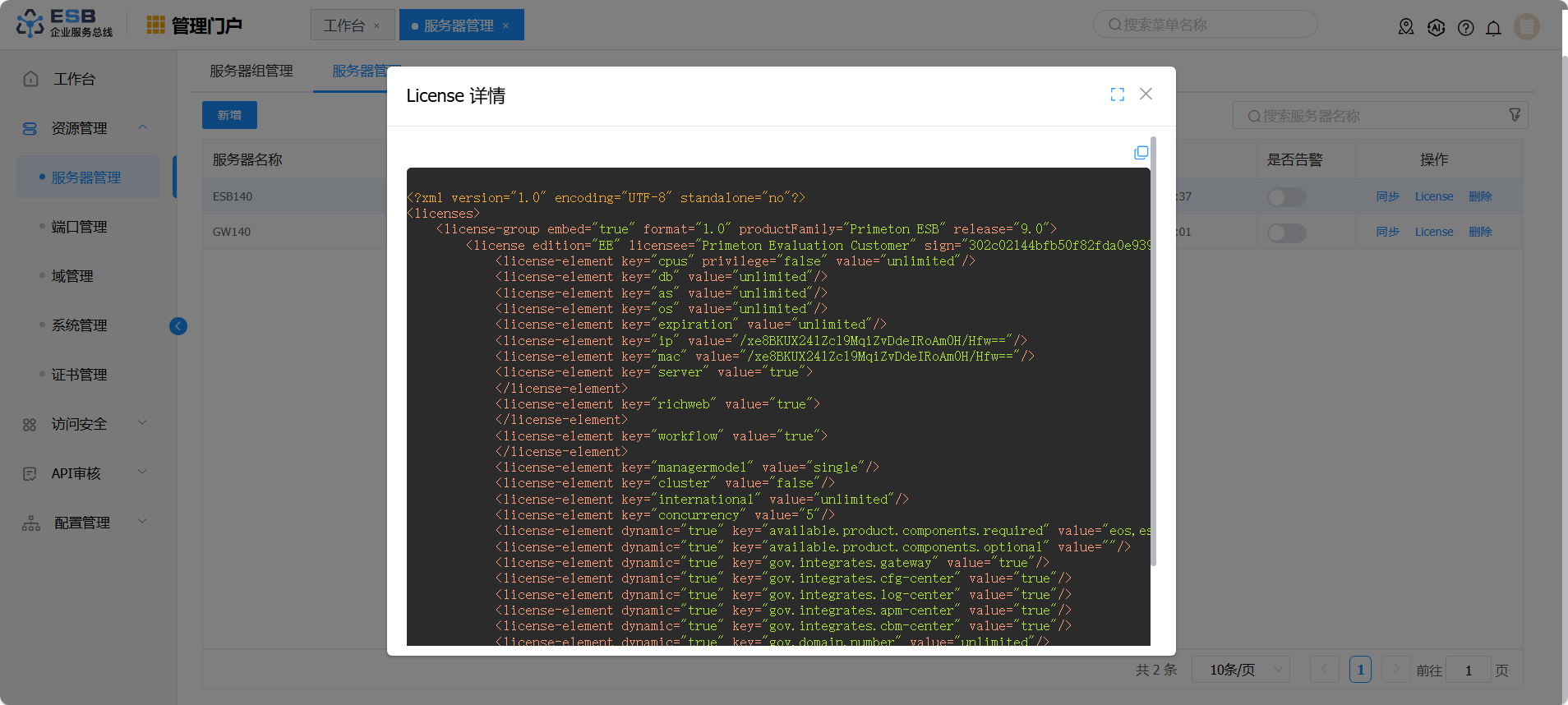Expand the 访问安全 menu section
This screenshot has width=1568, height=705.
143,424
